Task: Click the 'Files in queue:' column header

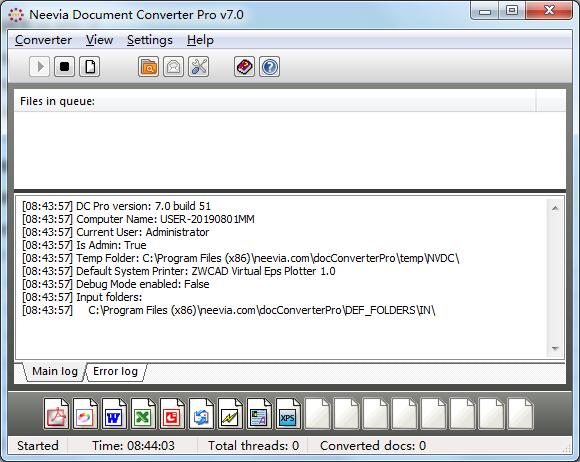Action: (275, 101)
